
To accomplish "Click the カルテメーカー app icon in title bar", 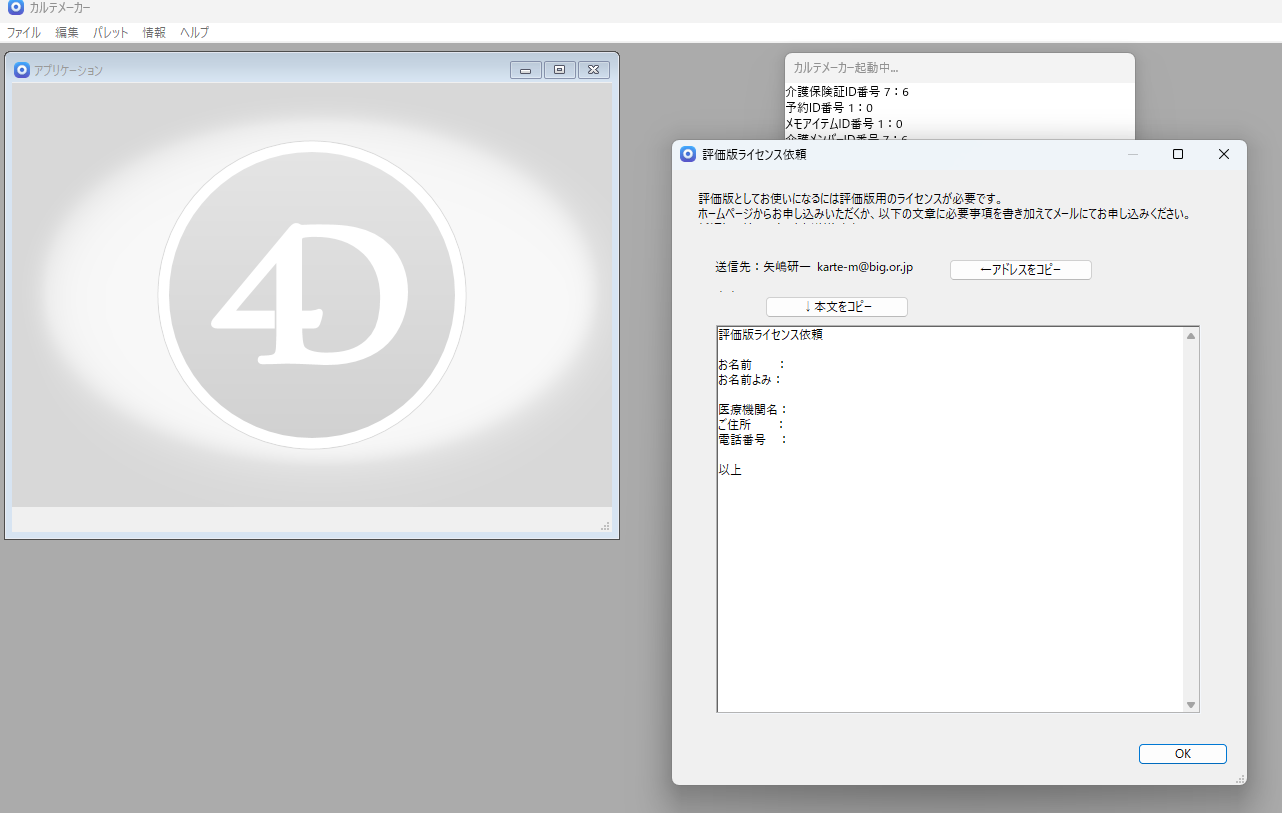I will click(15, 8).
